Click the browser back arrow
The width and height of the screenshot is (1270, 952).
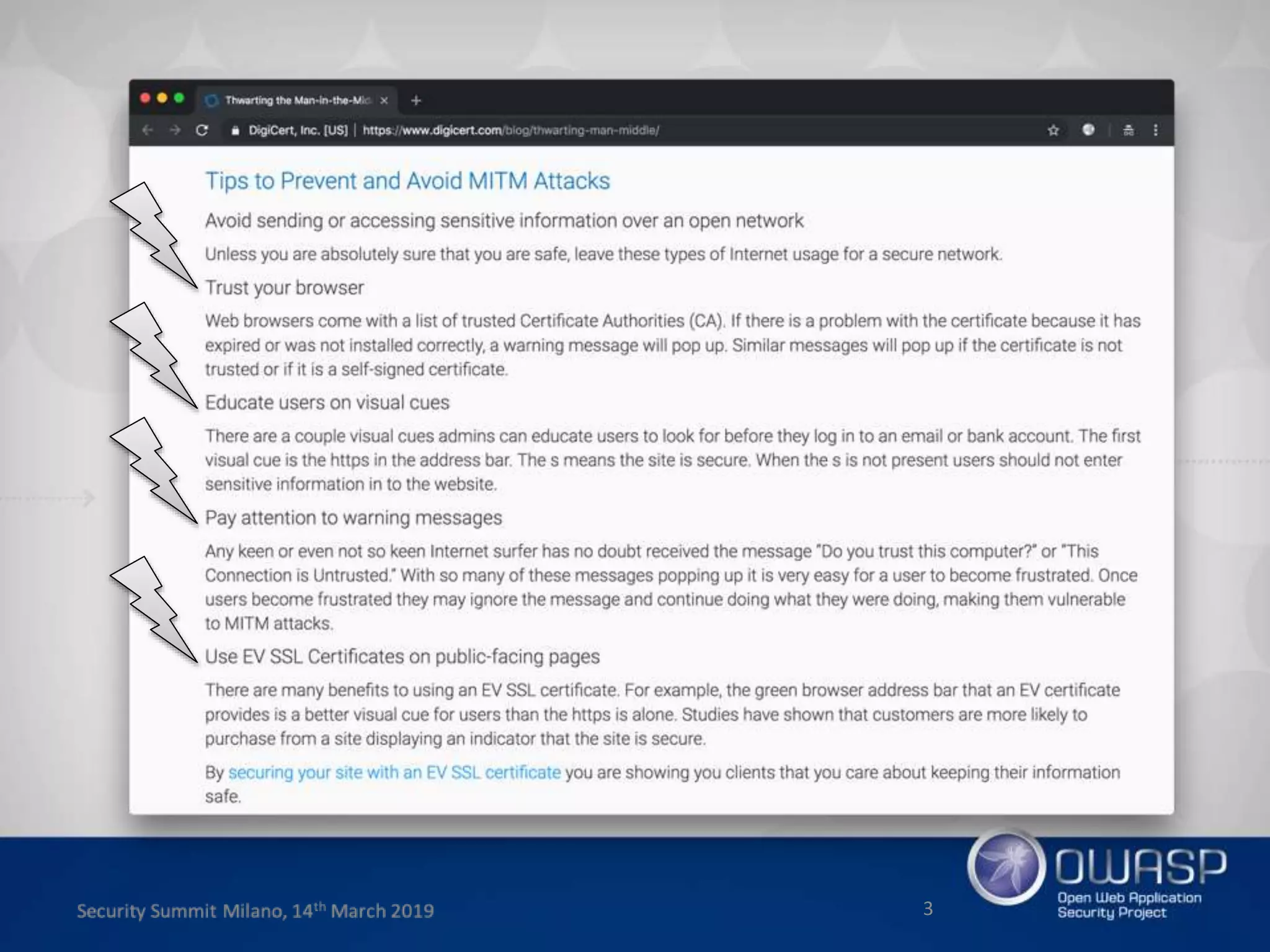pos(148,130)
